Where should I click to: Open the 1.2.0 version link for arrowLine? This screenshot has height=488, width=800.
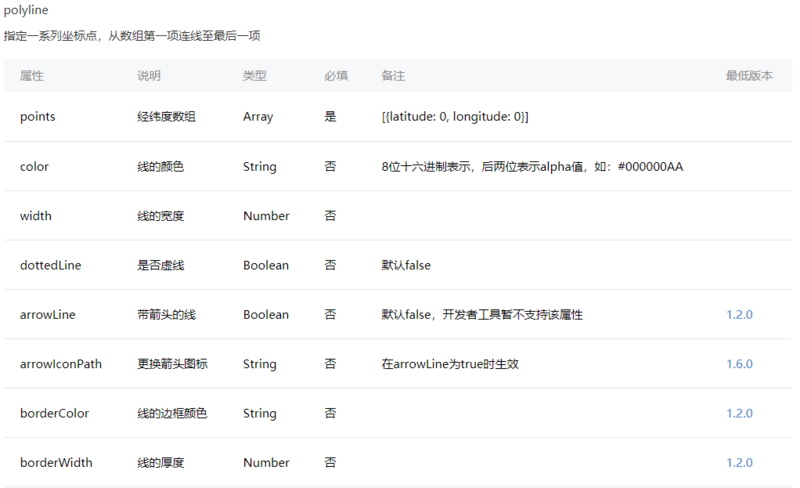[x=739, y=314]
